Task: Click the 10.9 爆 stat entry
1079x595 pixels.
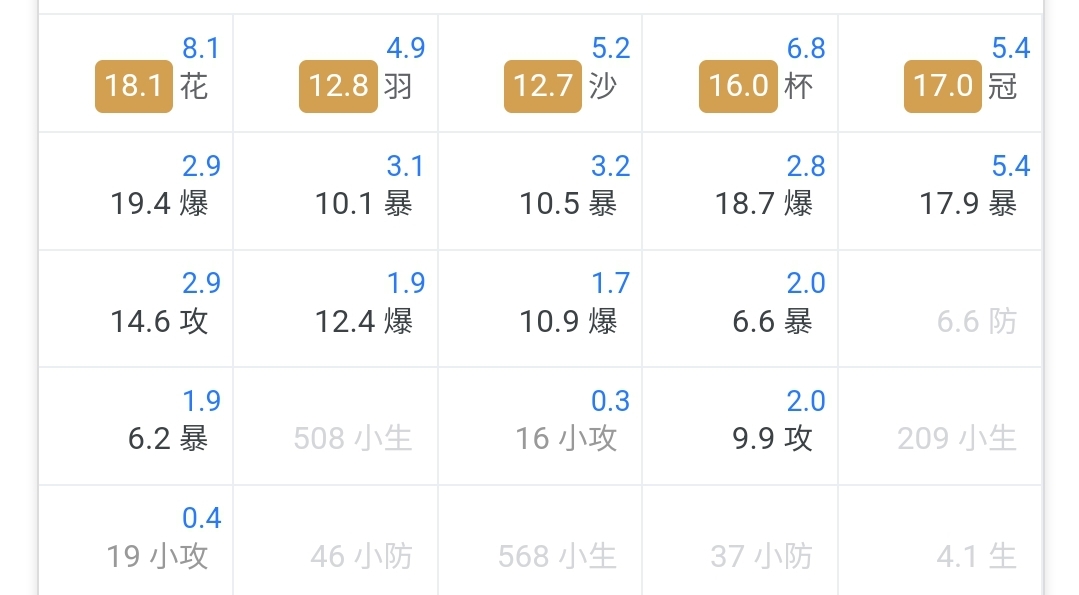Action: pos(568,321)
